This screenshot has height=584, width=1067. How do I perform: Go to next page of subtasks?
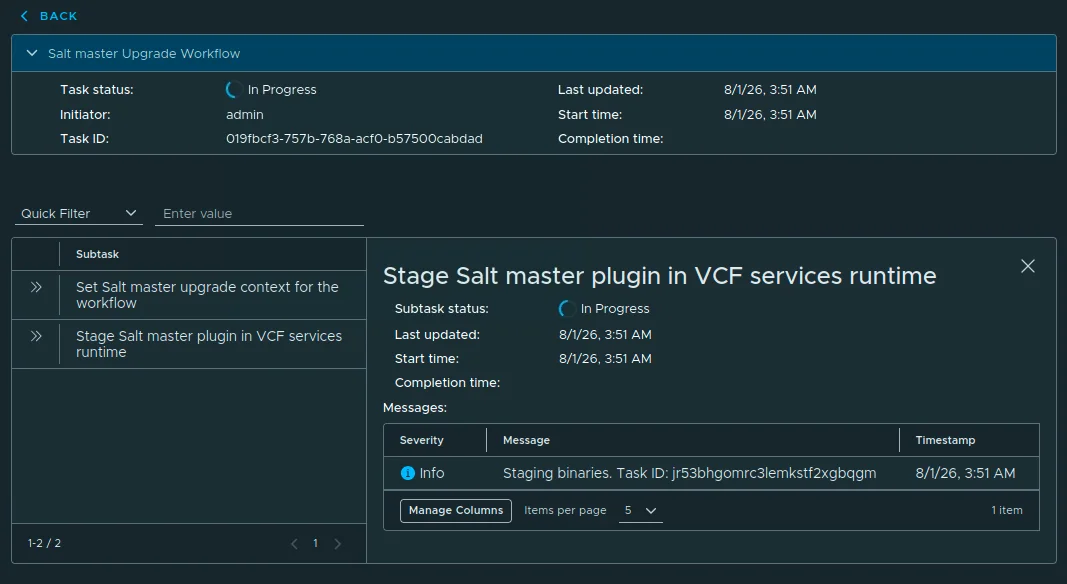tap(338, 543)
